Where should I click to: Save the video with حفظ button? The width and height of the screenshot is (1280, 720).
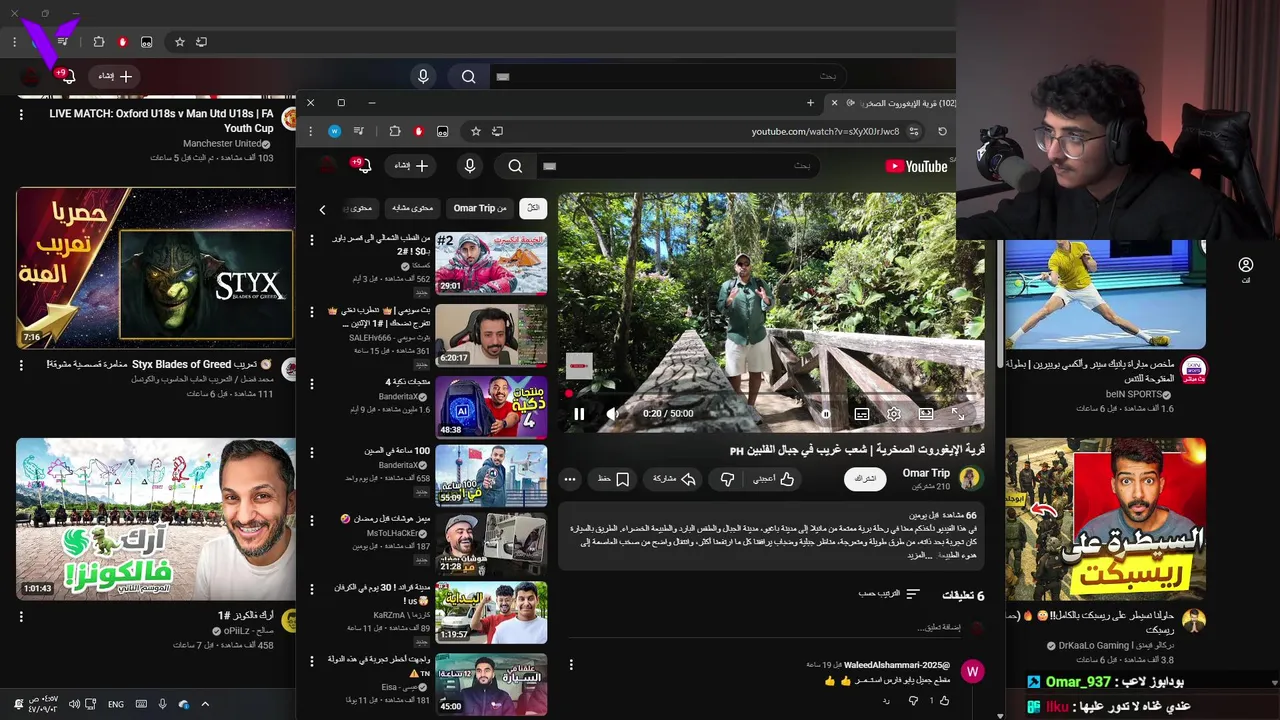(613, 479)
